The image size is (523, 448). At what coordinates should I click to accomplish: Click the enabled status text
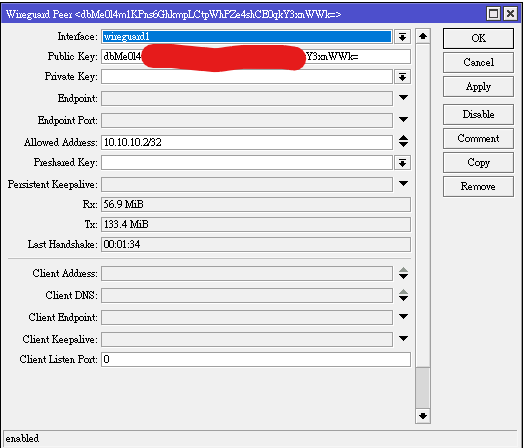pos(22,438)
